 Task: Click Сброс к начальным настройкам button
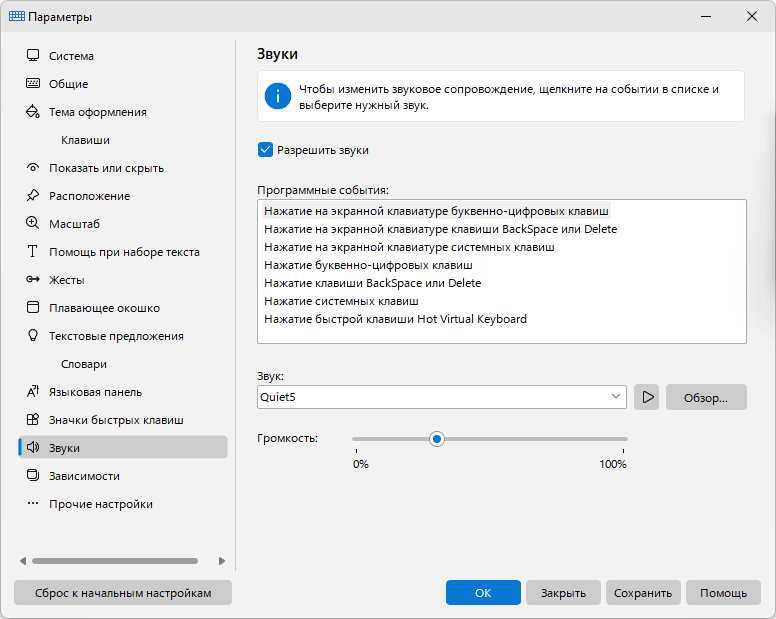coord(123,592)
